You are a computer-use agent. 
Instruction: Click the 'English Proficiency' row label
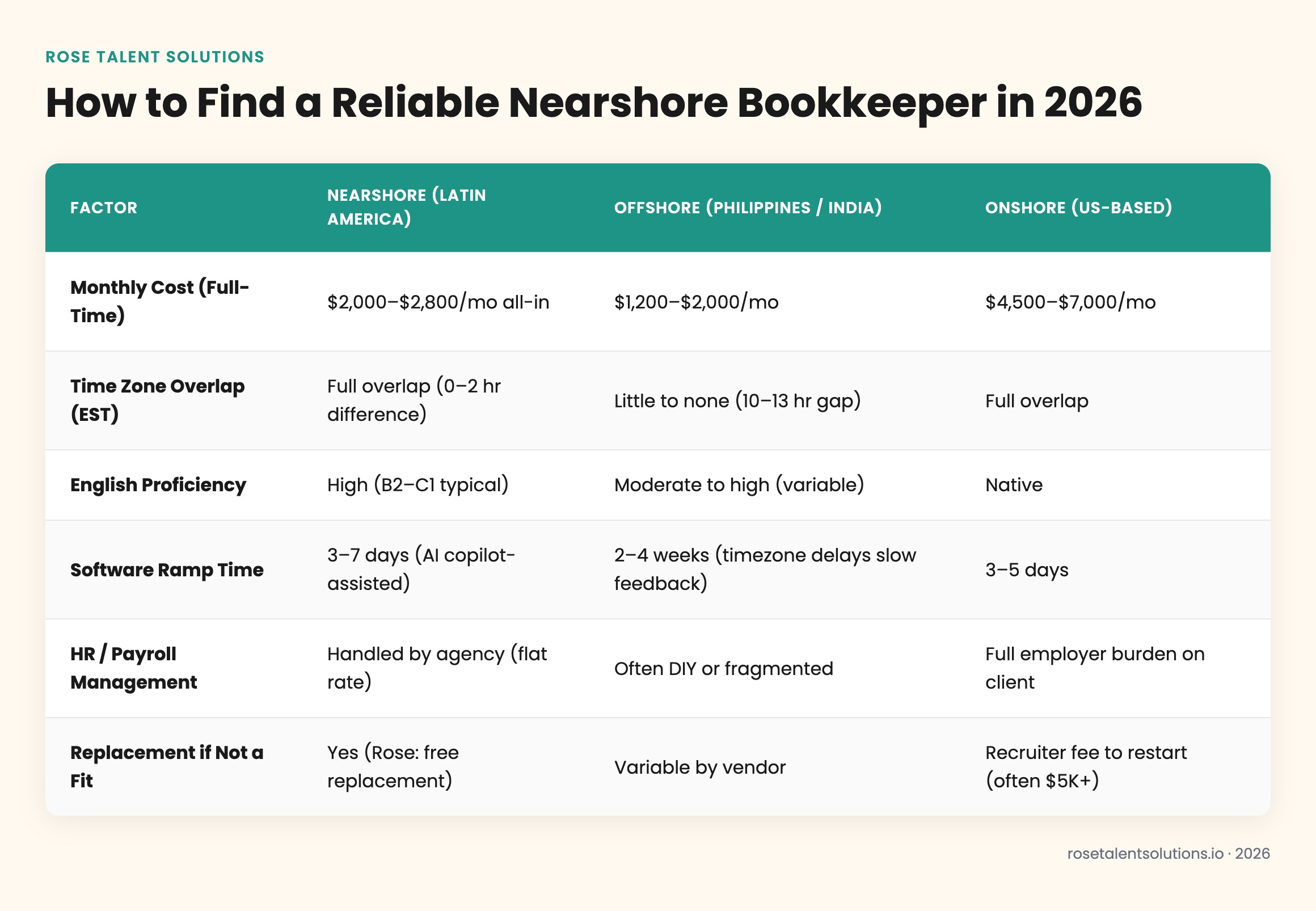click(158, 484)
